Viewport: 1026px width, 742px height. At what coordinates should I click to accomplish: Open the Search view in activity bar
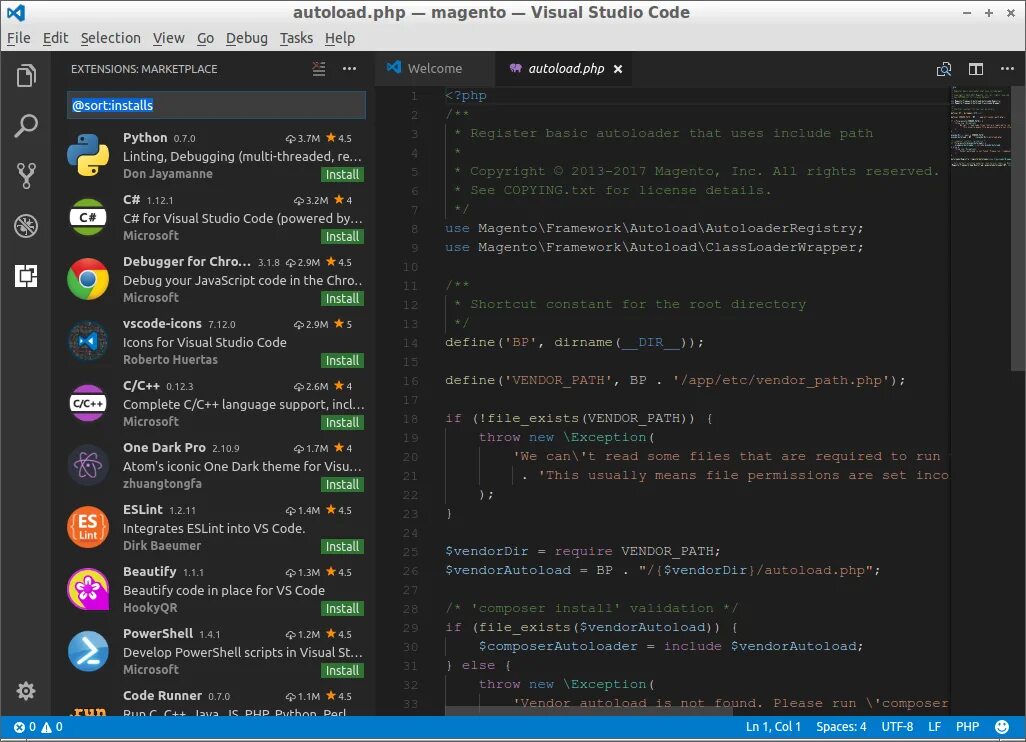[x=26, y=126]
